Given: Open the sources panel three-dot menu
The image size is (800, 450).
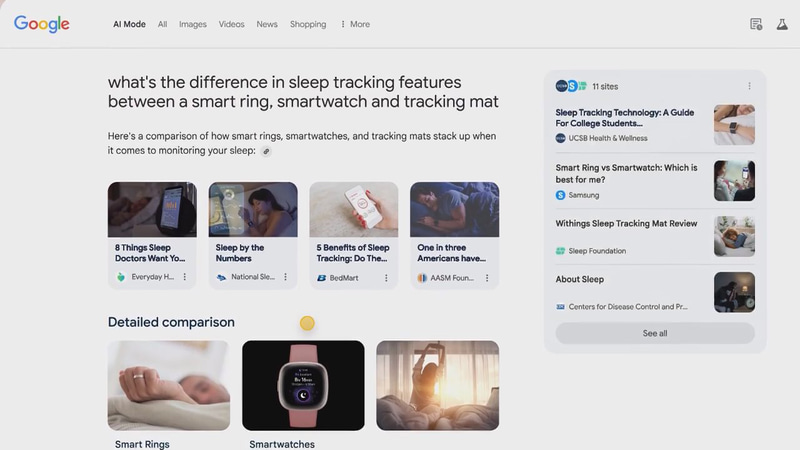Looking at the screenshot, I should coord(749,86).
